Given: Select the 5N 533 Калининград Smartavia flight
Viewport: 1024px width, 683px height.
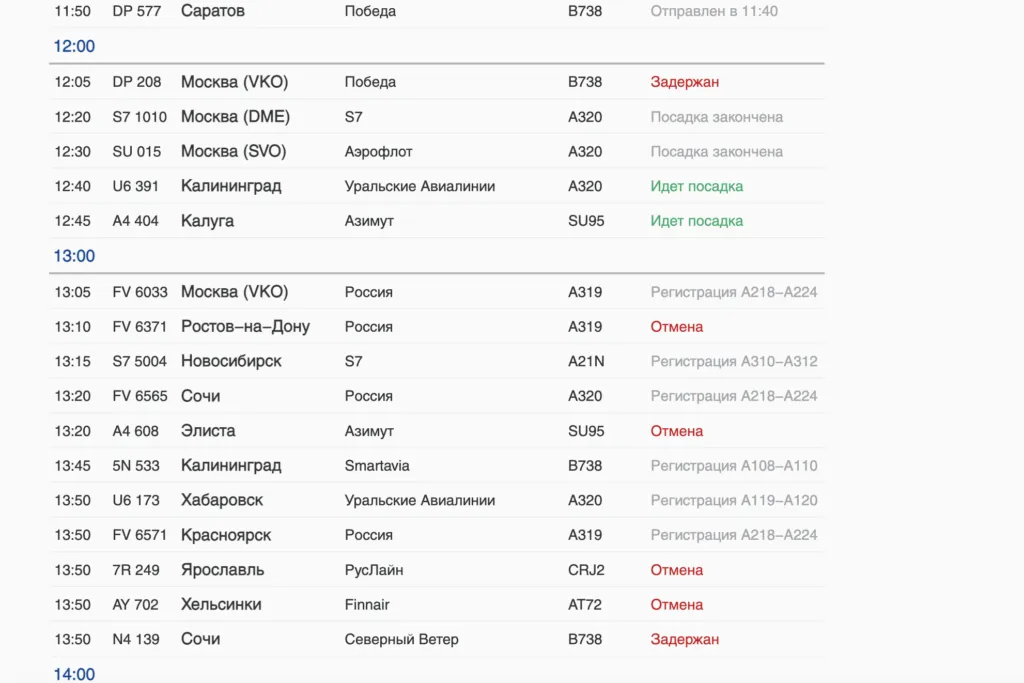Looking at the screenshot, I should 437,466.
